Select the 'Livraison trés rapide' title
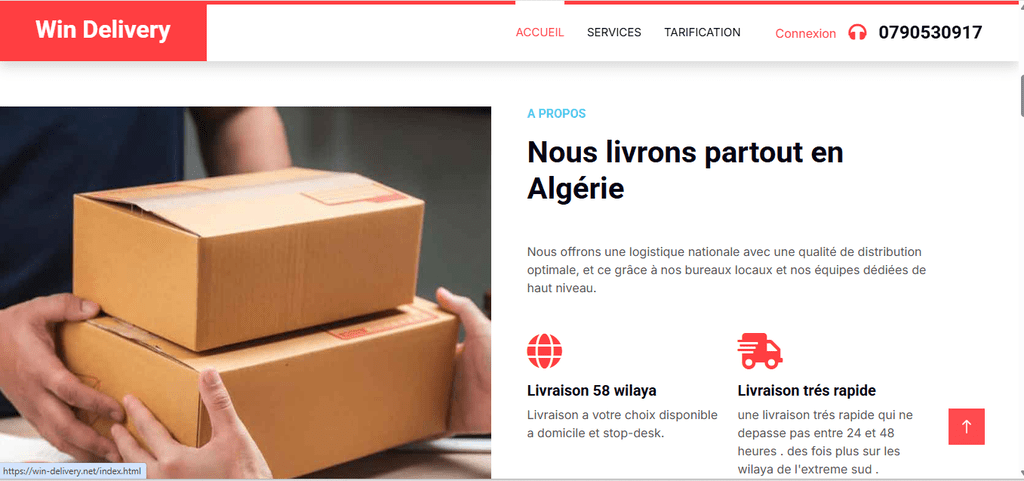 pyautogui.click(x=807, y=391)
